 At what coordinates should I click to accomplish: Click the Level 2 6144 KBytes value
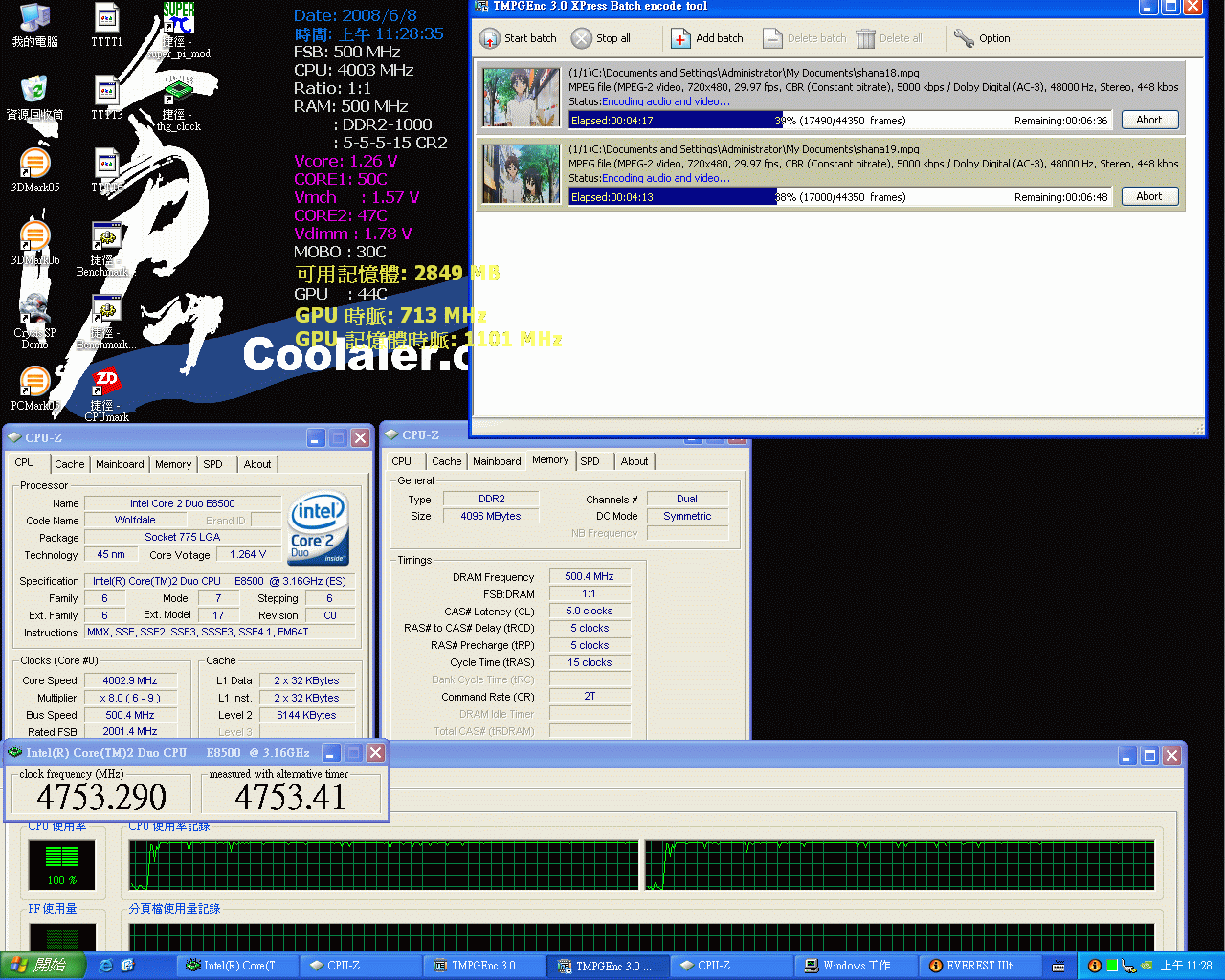pos(306,715)
